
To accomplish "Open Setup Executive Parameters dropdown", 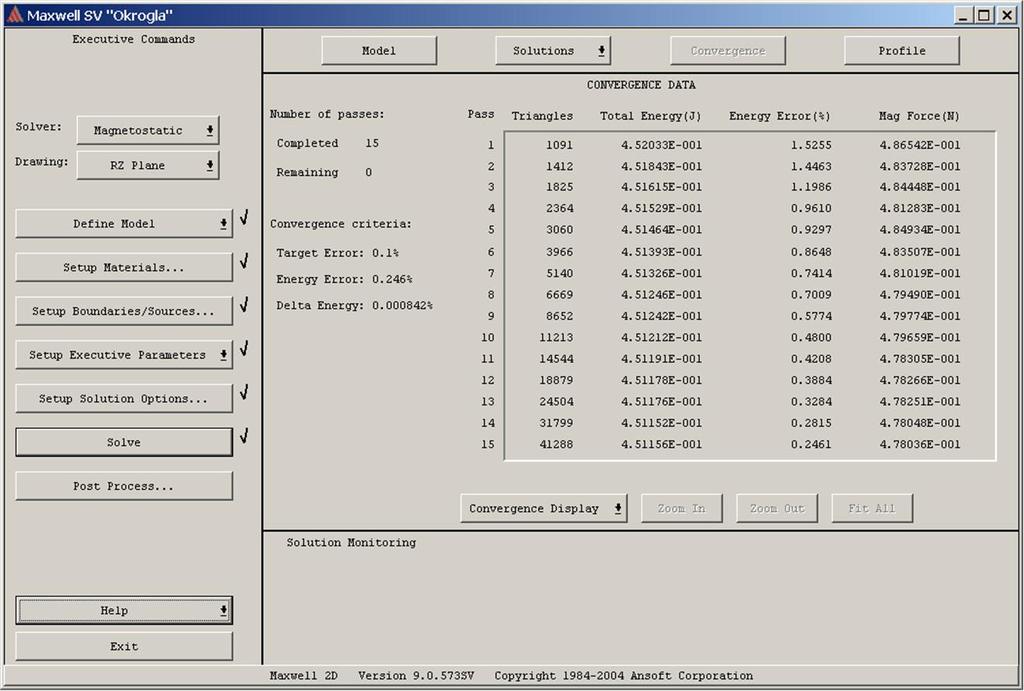I will point(123,355).
